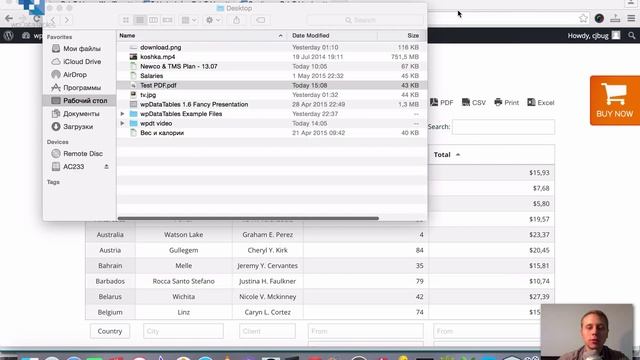Click browser back arrow
The height and width of the screenshot is (360, 640).
[x=9, y=18]
